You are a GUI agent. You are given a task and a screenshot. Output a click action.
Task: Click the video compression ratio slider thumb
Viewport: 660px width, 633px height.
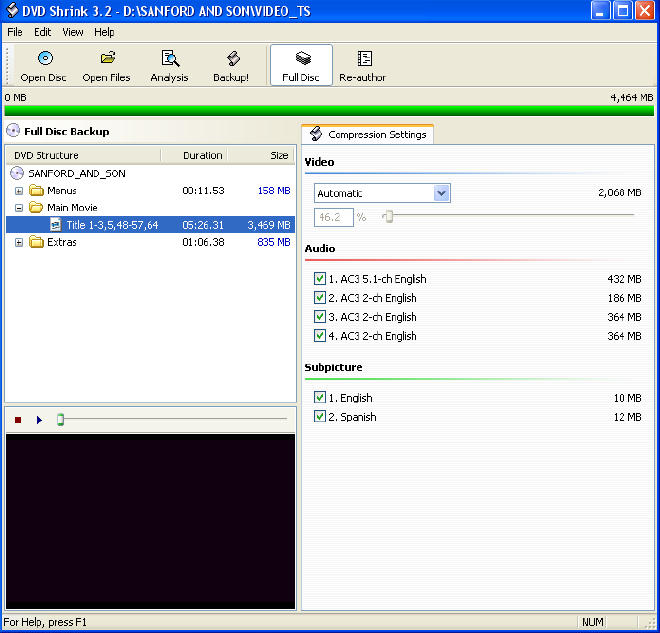point(389,216)
